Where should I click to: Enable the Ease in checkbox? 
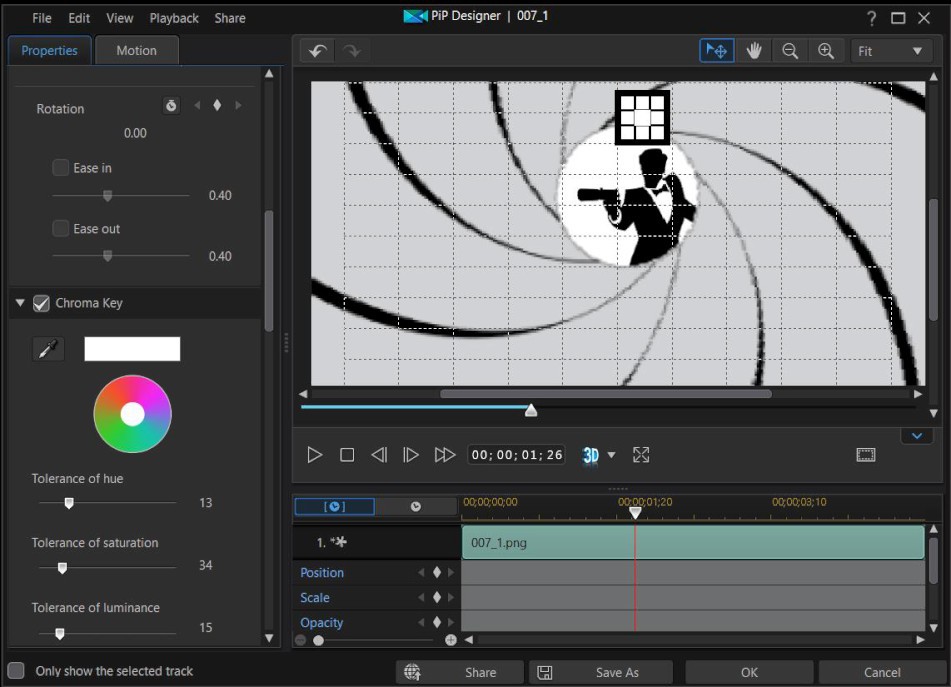61,167
